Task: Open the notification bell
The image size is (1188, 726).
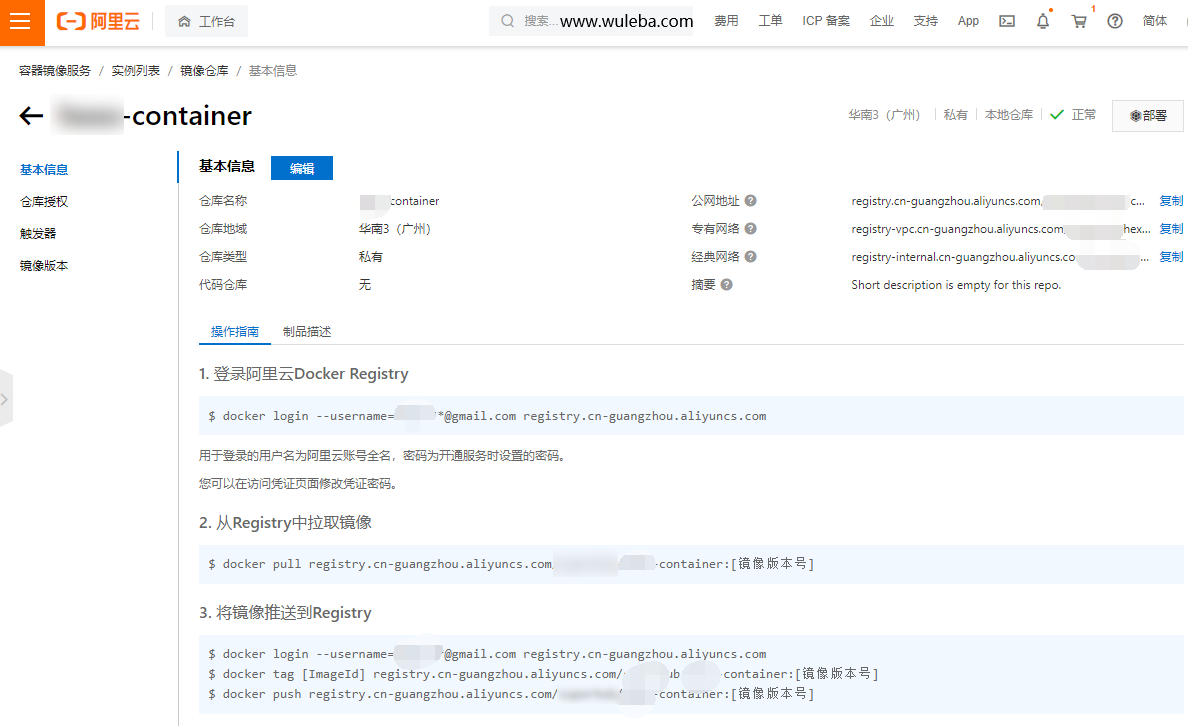Action: point(1042,20)
